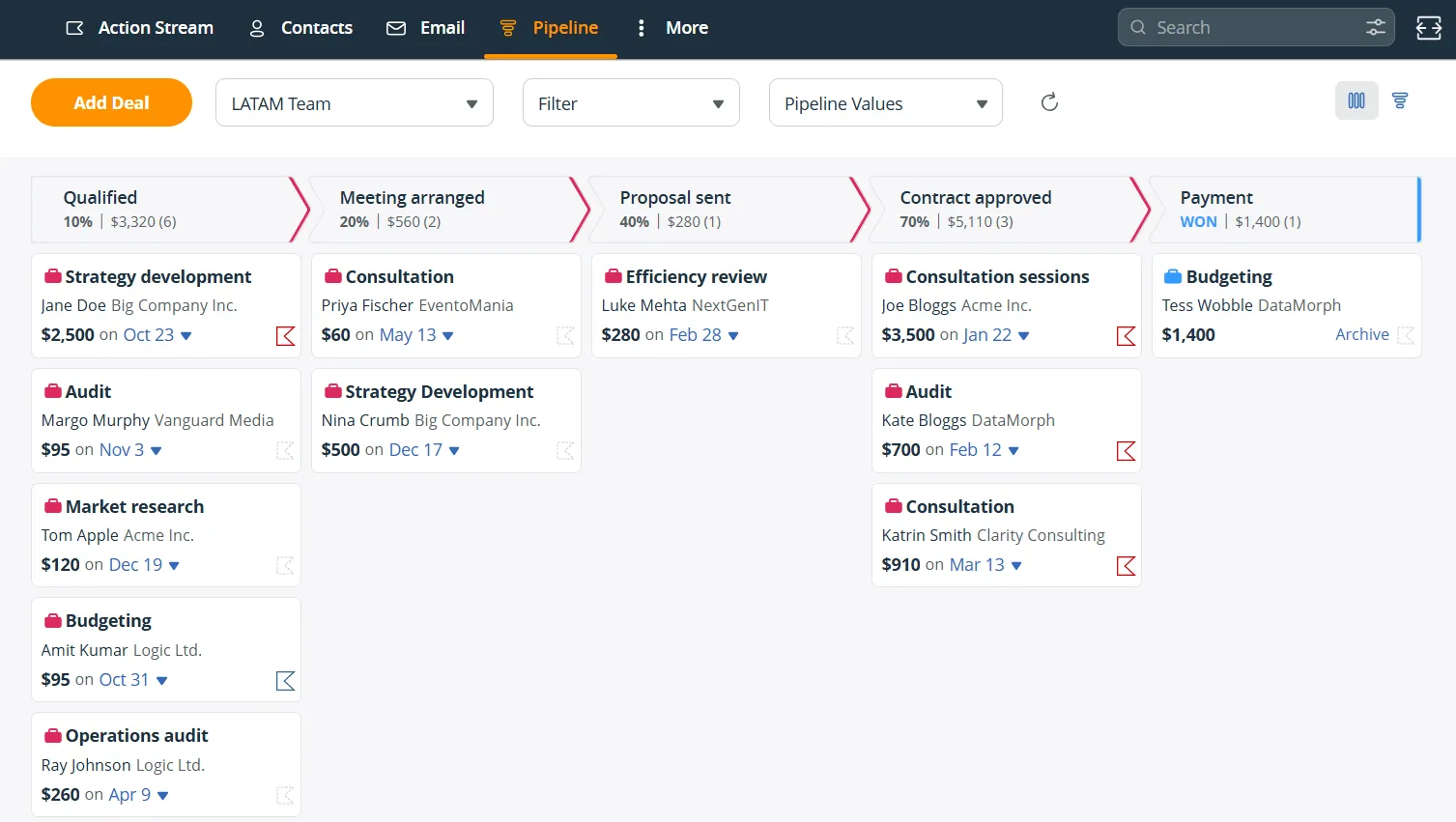Click the briefcase icon on Amit Kumar's Budgeting

tap(53, 621)
